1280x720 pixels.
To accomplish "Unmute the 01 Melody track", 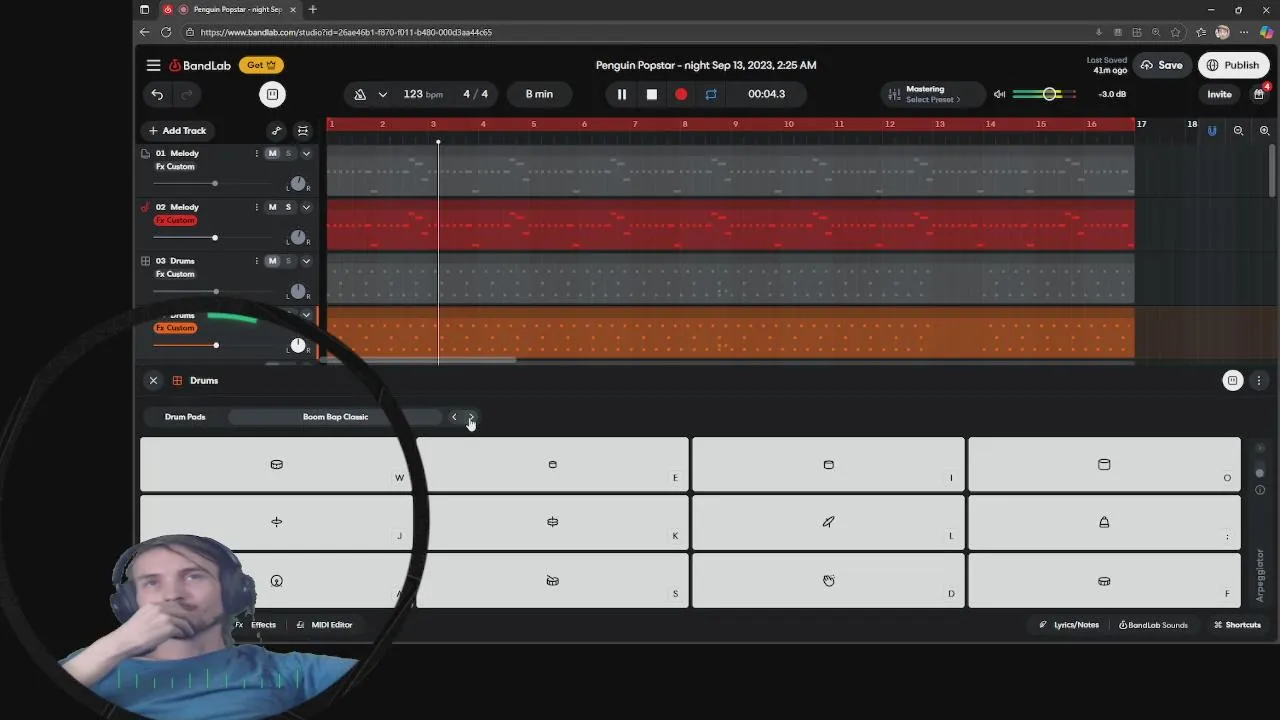I will tap(272, 153).
